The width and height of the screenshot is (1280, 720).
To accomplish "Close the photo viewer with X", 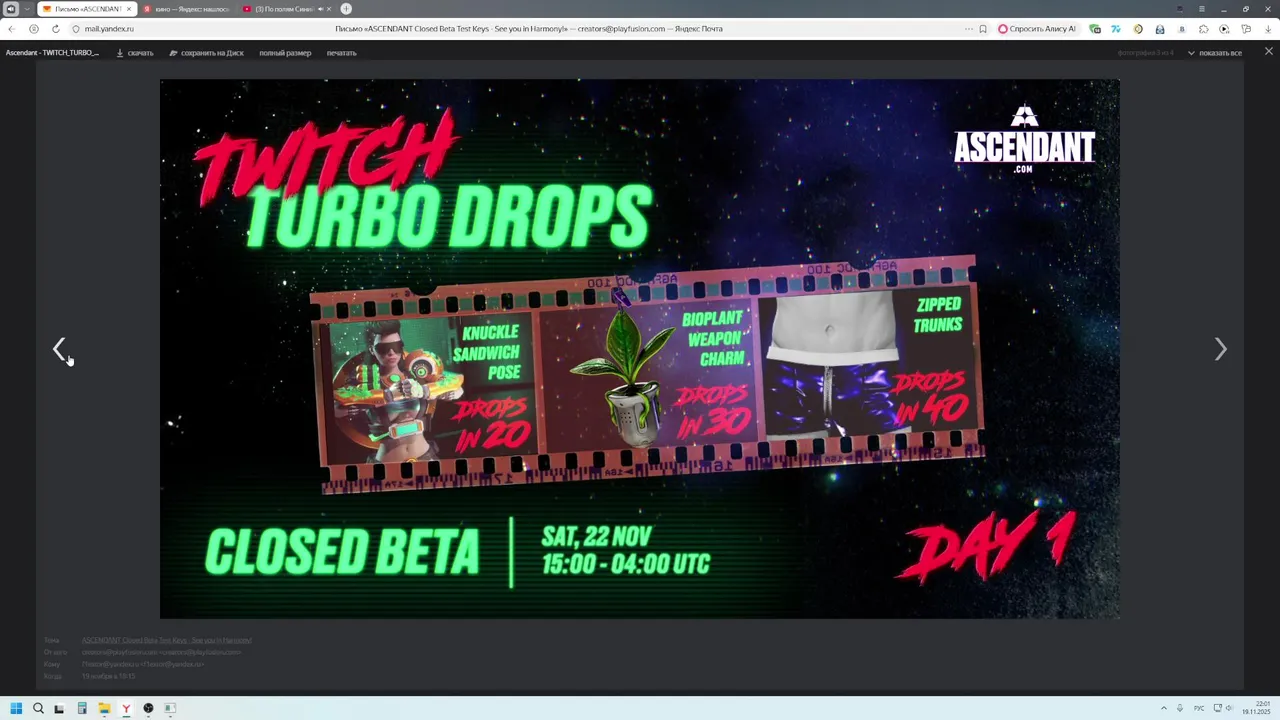I will [x=1269, y=51].
